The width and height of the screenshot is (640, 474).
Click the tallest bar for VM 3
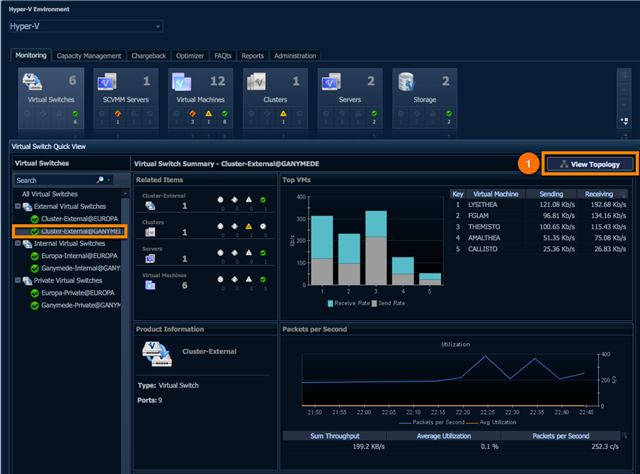[x=376, y=248]
